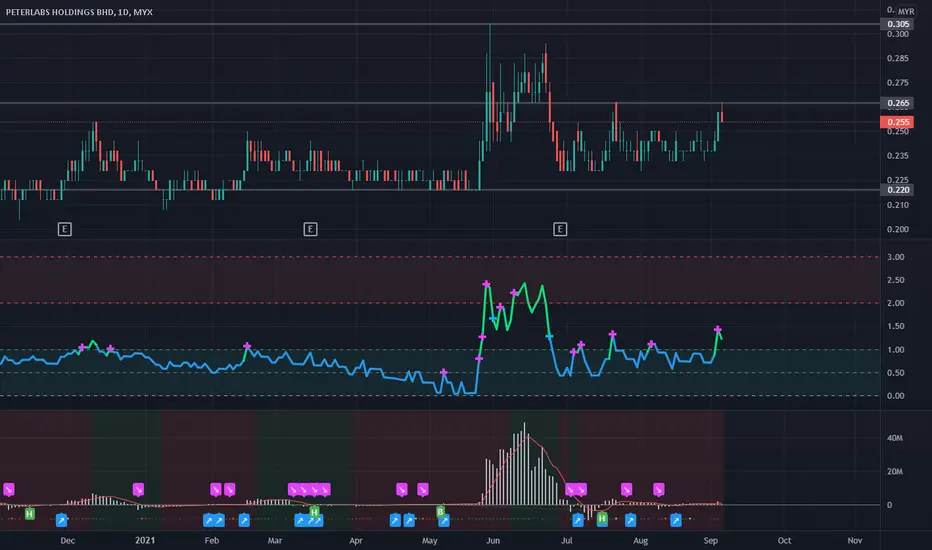
Task: Click the 0.285 price on the price scale
Action: pyautogui.click(x=898, y=58)
